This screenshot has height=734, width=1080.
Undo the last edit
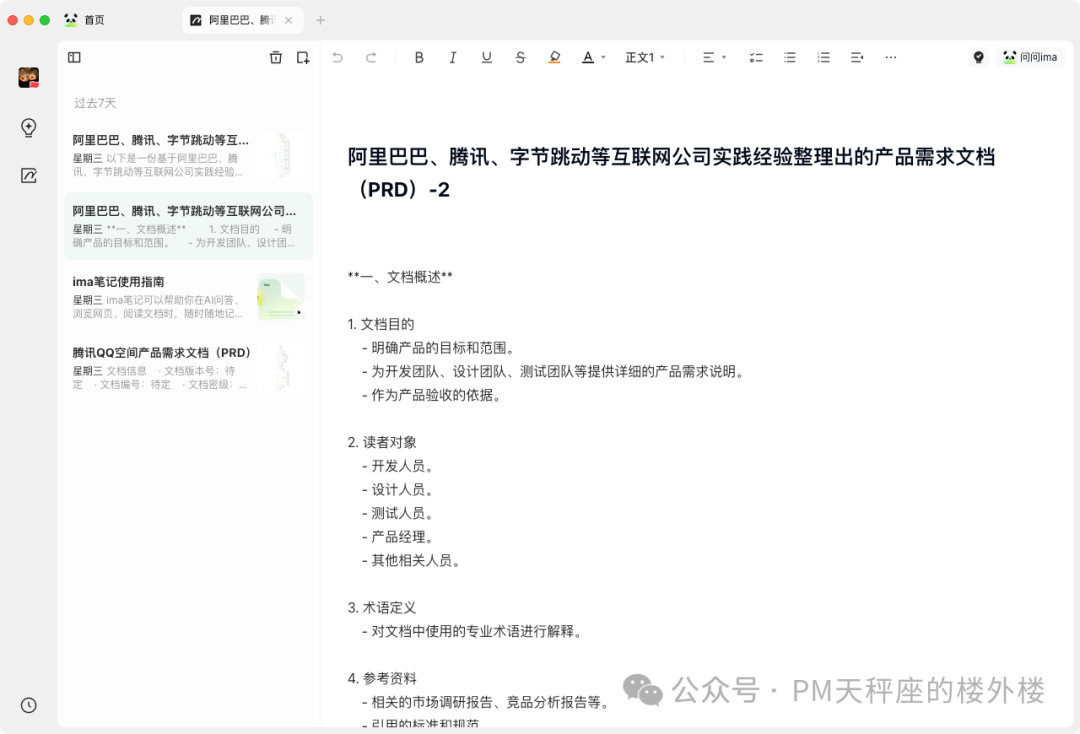point(338,57)
